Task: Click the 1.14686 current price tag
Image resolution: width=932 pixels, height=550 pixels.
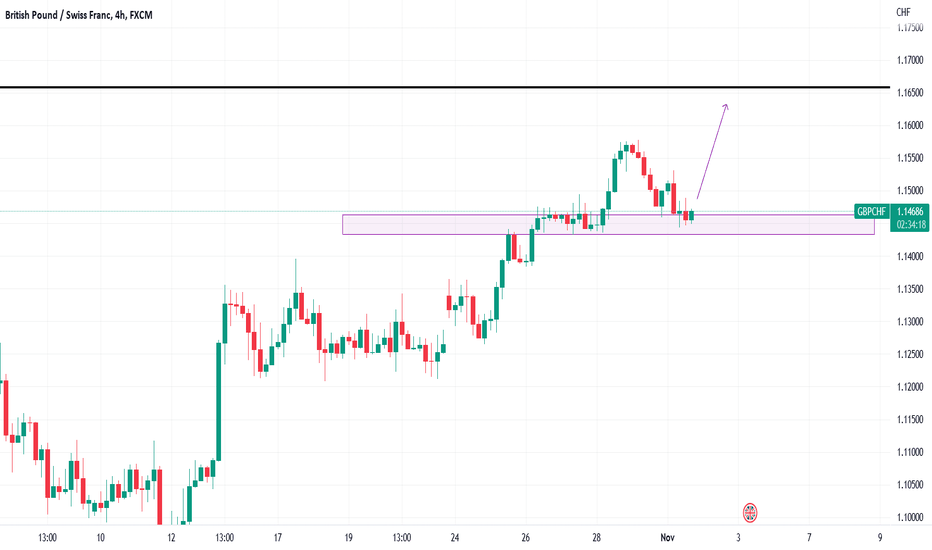Action: [x=909, y=212]
